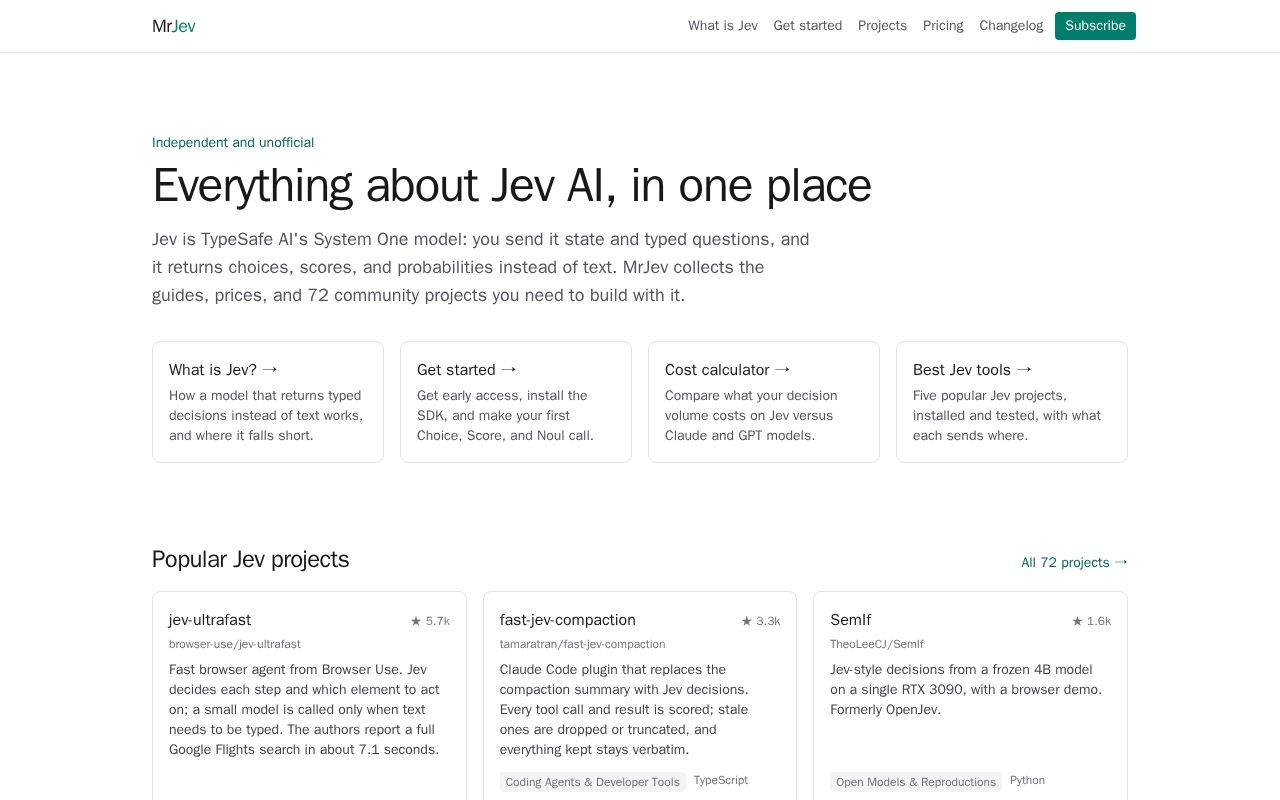1280x800 pixels.
Task: Click the Subscribe button
Action: point(1095,26)
